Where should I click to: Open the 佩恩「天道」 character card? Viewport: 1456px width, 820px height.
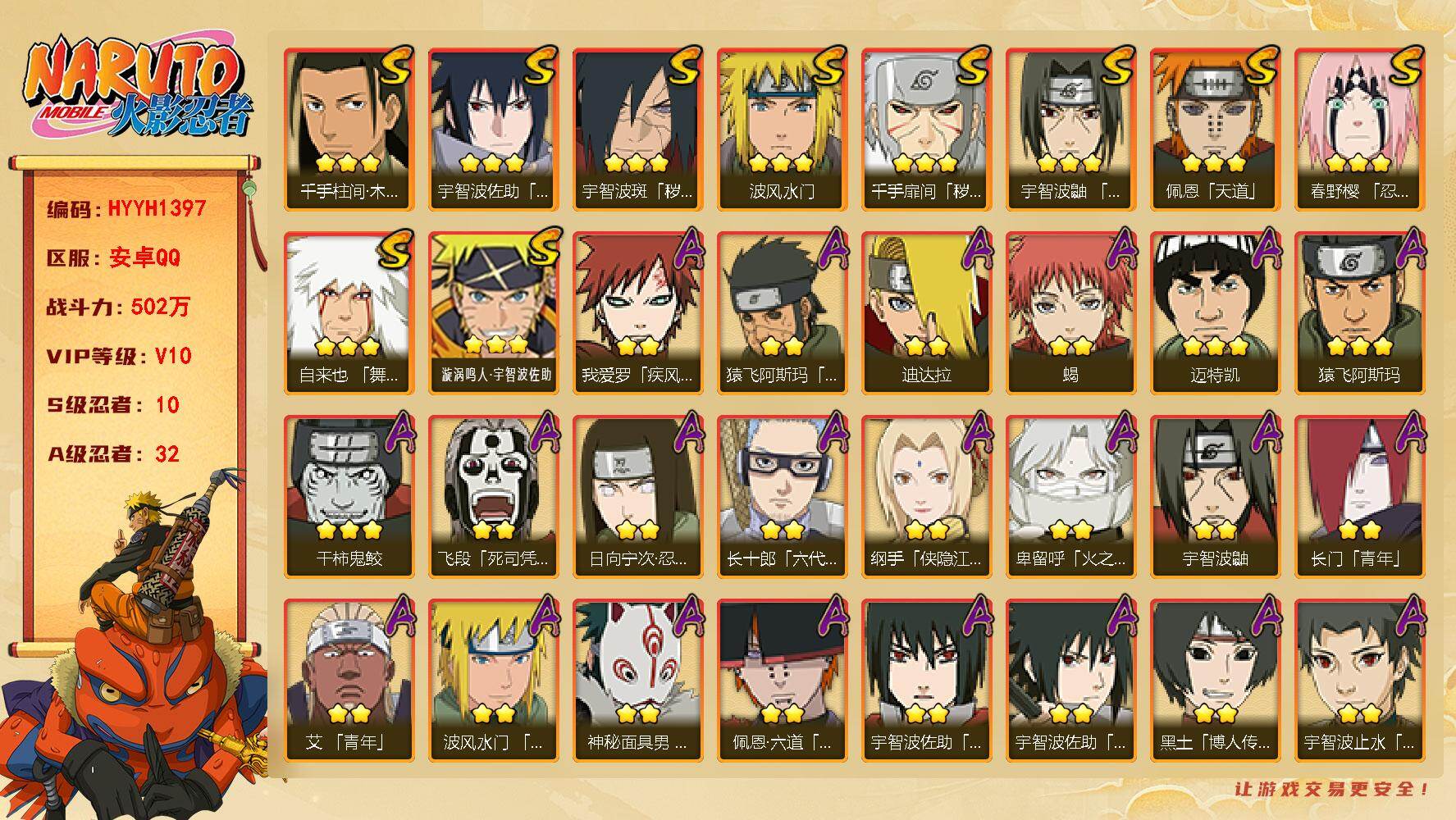[1215, 130]
